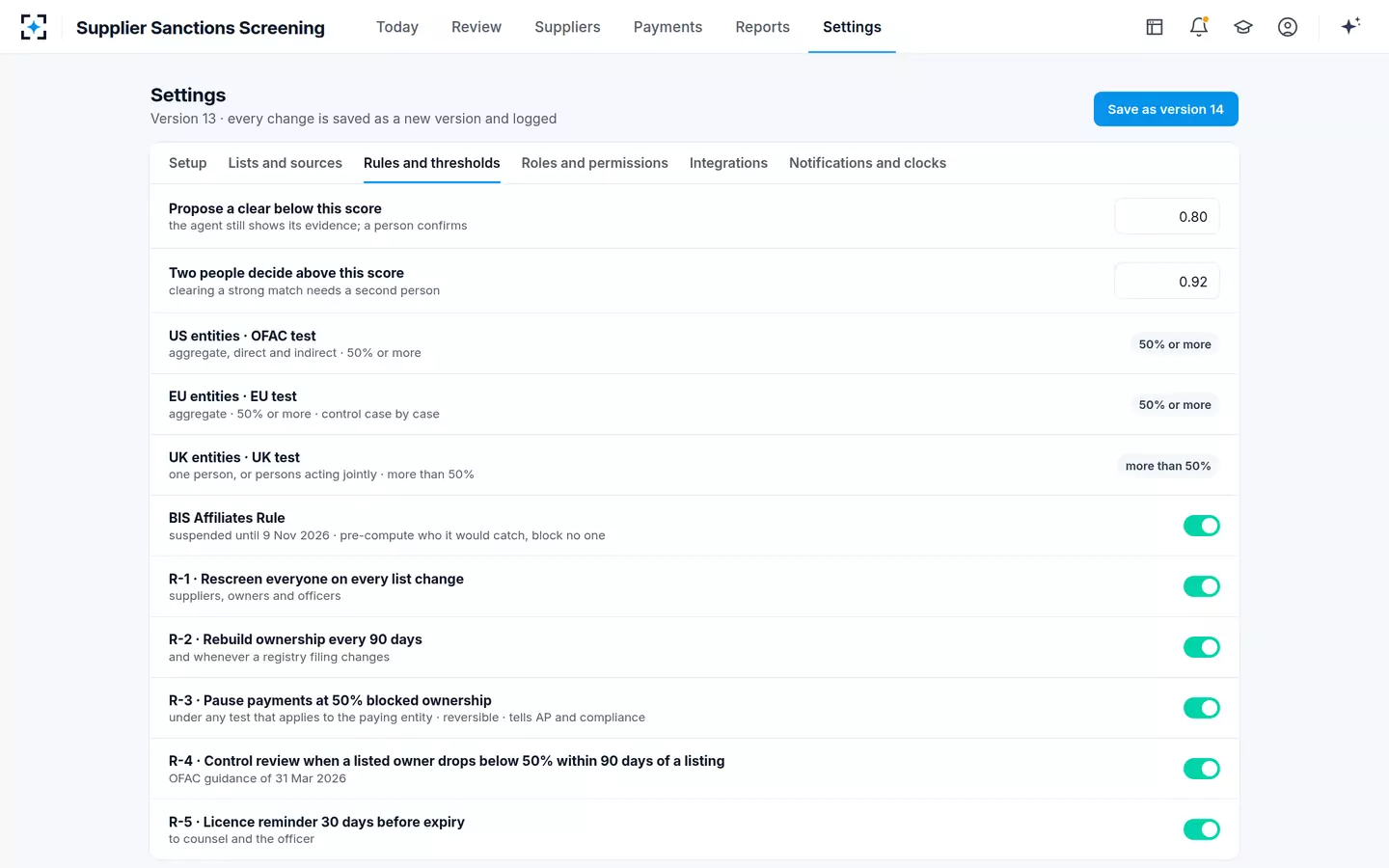
Task: Select the Settings nav item
Action: [x=852, y=27]
